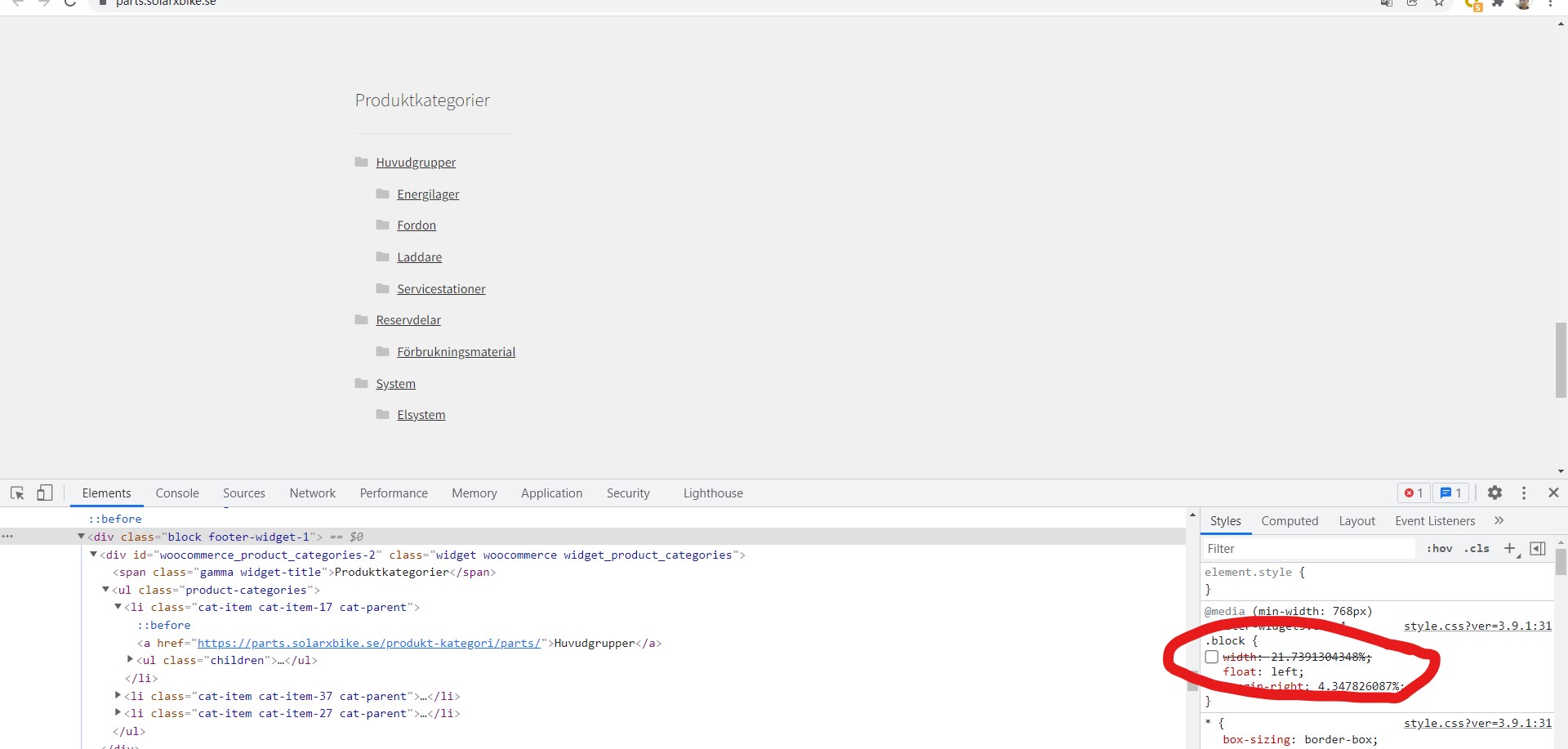Collapse the block footer-widget-1 div node
Image resolution: width=1568 pixels, height=749 pixels.
81,537
